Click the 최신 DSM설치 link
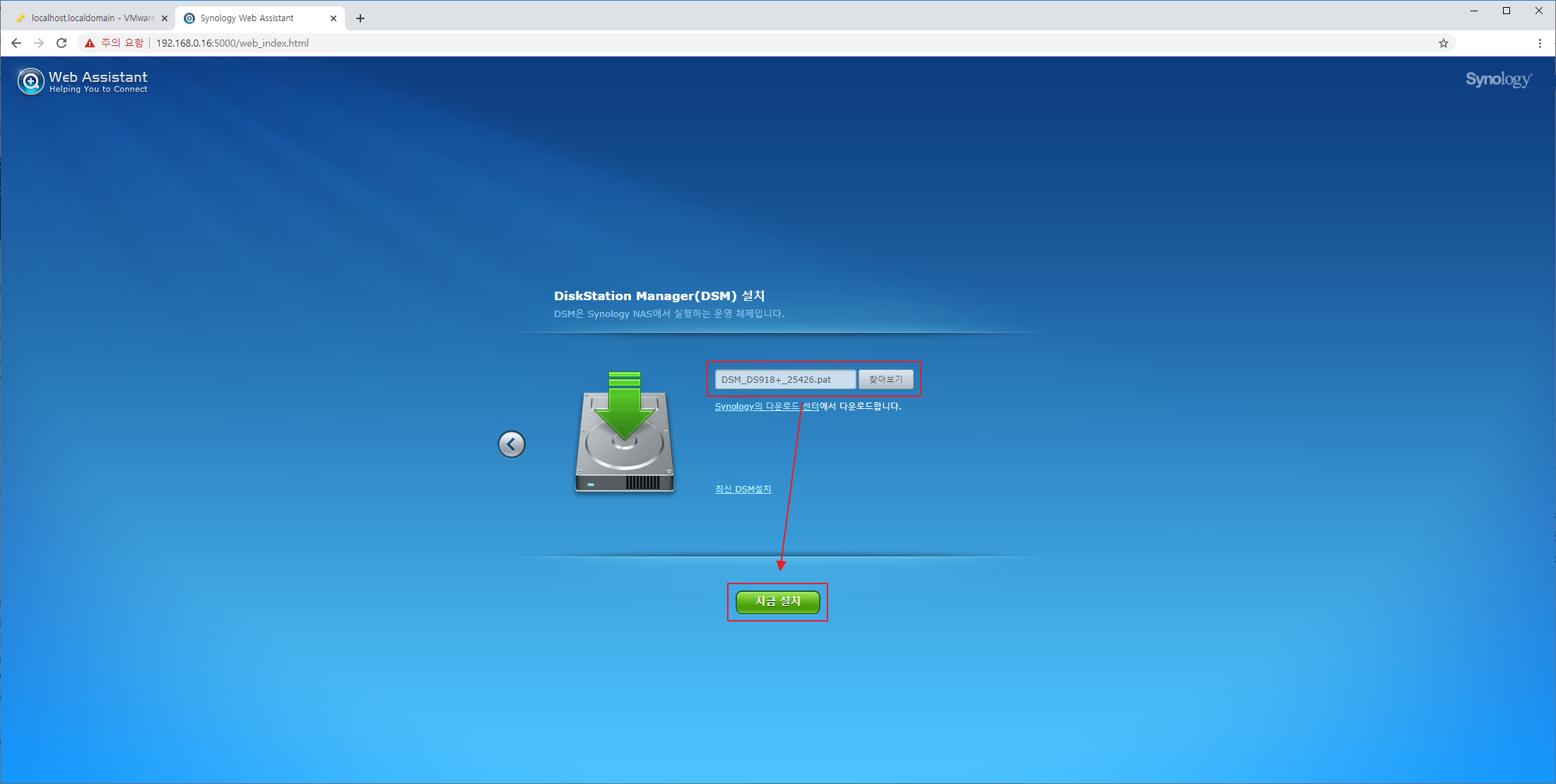Viewport: 1556px width, 784px height. pyautogui.click(x=743, y=489)
